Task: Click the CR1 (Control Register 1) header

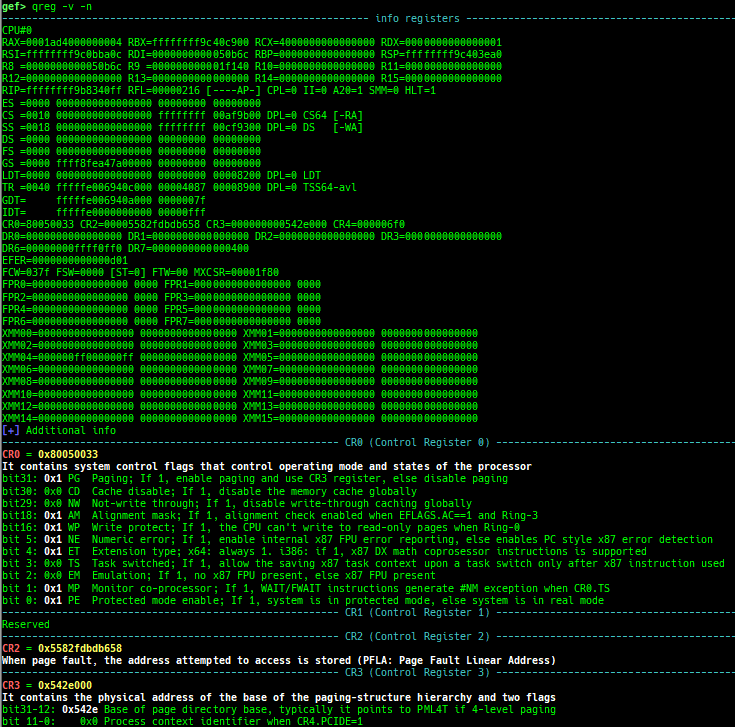Action: click(x=417, y=611)
